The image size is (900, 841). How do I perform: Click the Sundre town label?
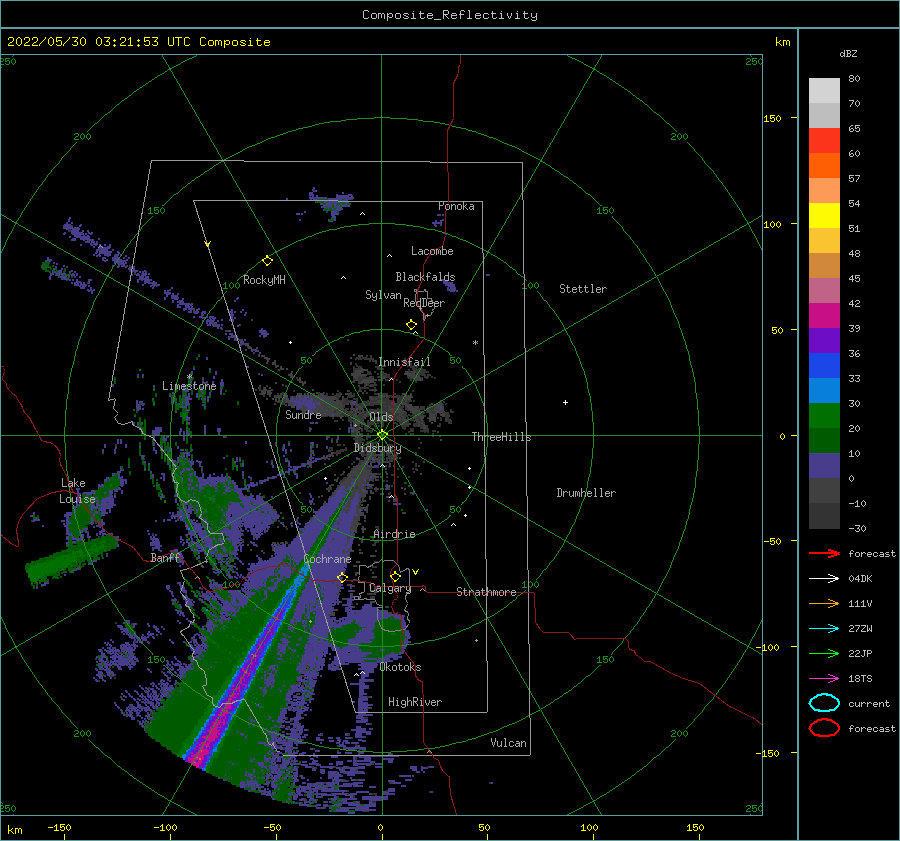click(x=303, y=414)
